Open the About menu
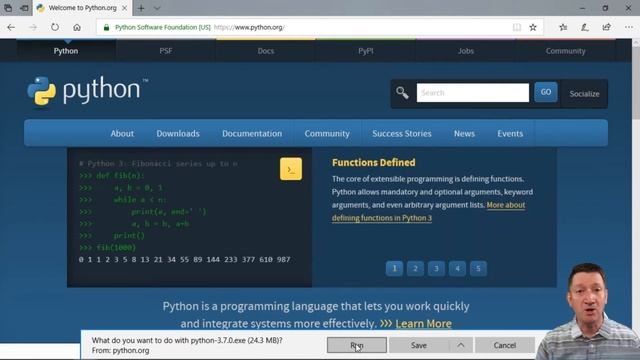This screenshot has width=640, height=360. pyautogui.click(x=122, y=133)
